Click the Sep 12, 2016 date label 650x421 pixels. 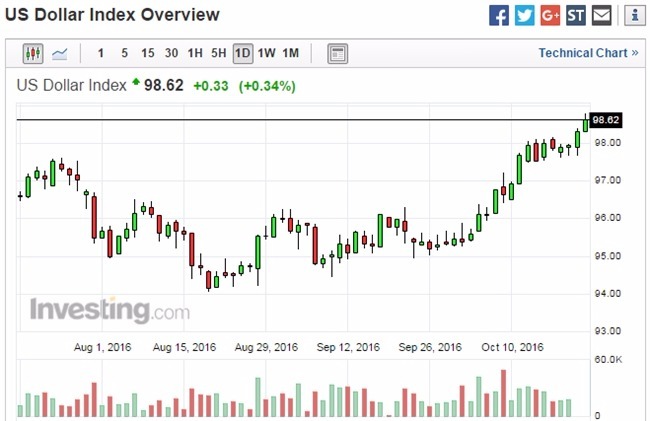click(348, 347)
